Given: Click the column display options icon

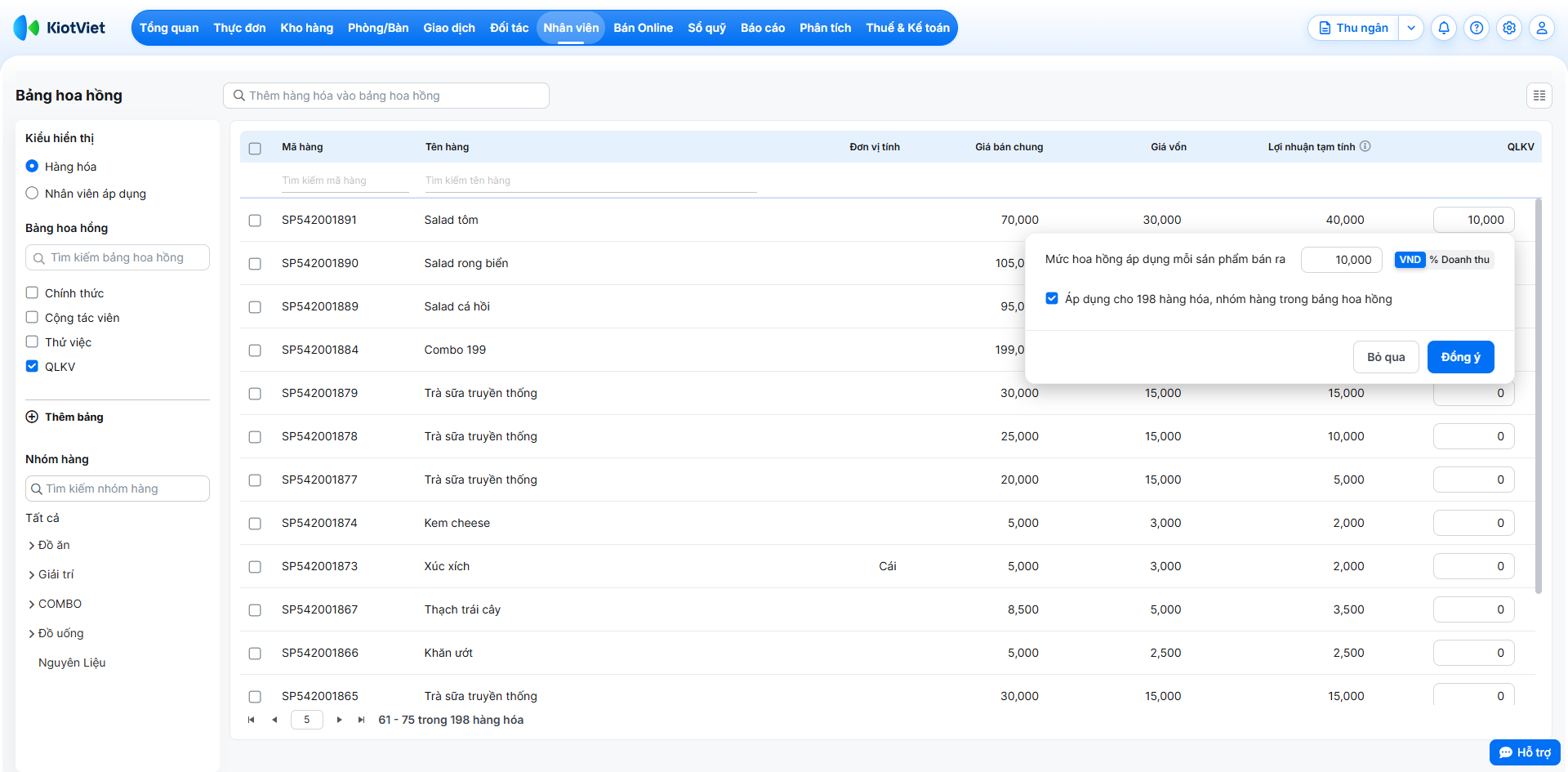Looking at the screenshot, I should pos(1539,96).
